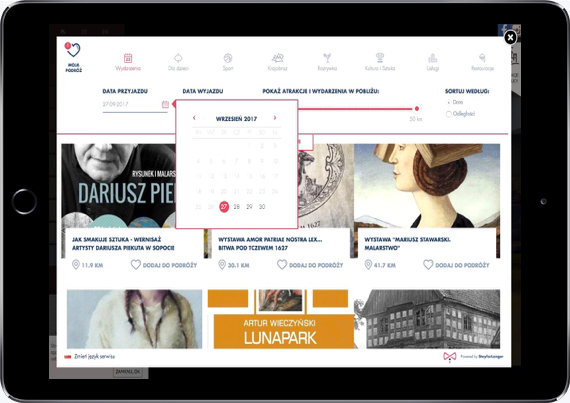Image resolution: width=570 pixels, height=403 pixels.
Task: Click the Data przyjazdu date field
Action: pos(135,105)
